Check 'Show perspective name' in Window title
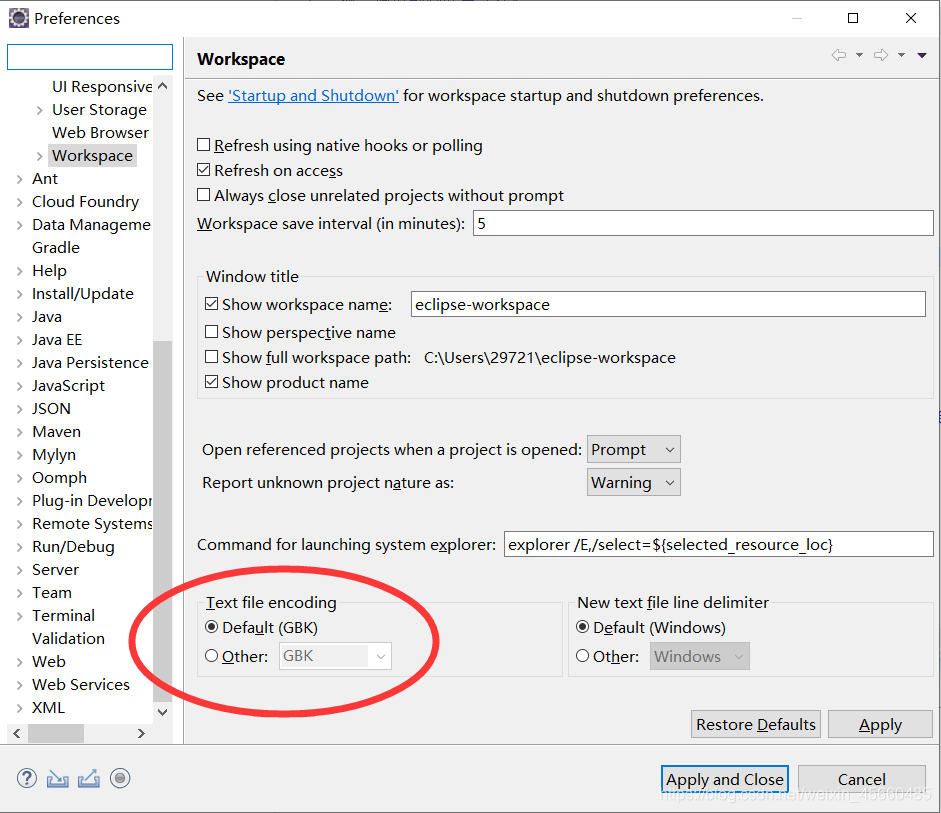941x813 pixels. click(x=211, y=332)
